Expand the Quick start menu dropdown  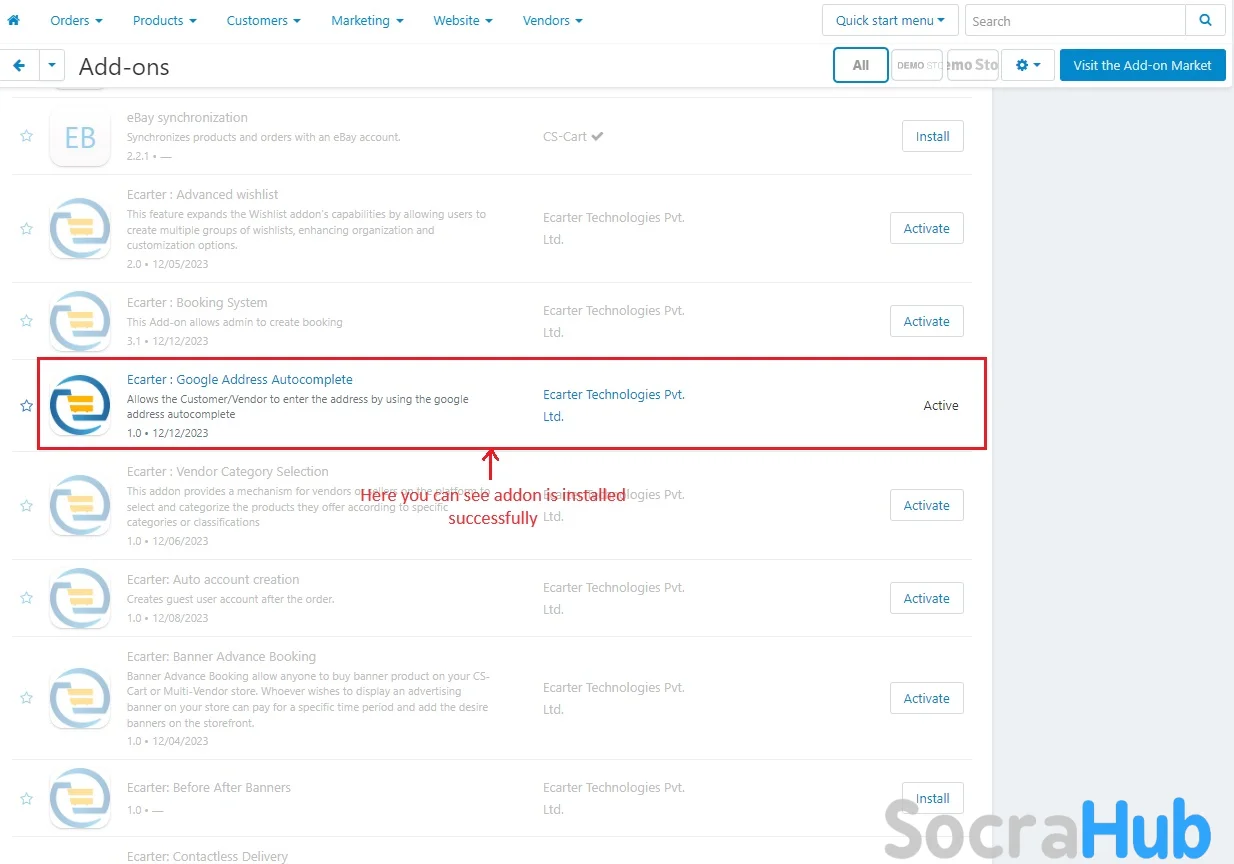pyautogui.click(x=890, y=20)
